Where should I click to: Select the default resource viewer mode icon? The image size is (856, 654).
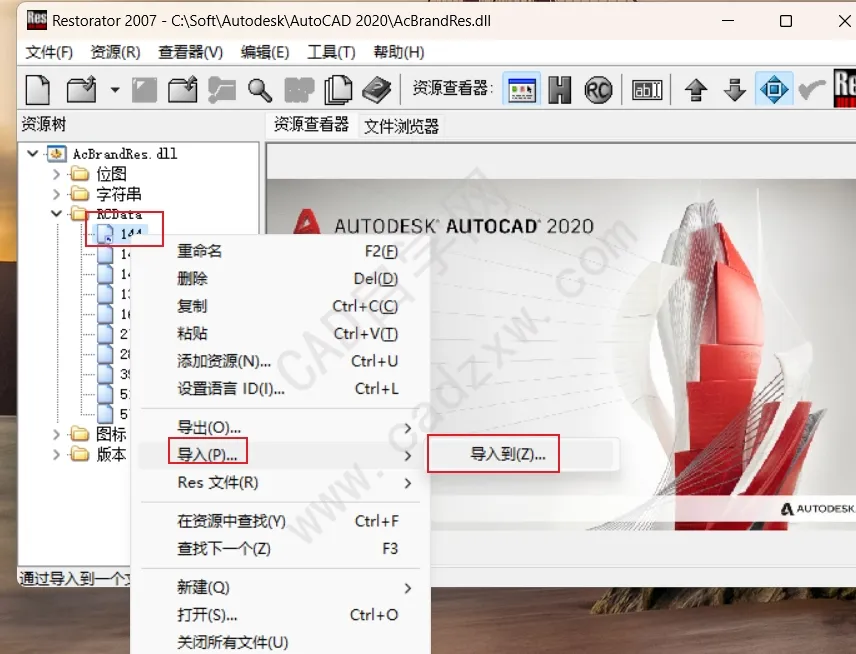point(521,89)
